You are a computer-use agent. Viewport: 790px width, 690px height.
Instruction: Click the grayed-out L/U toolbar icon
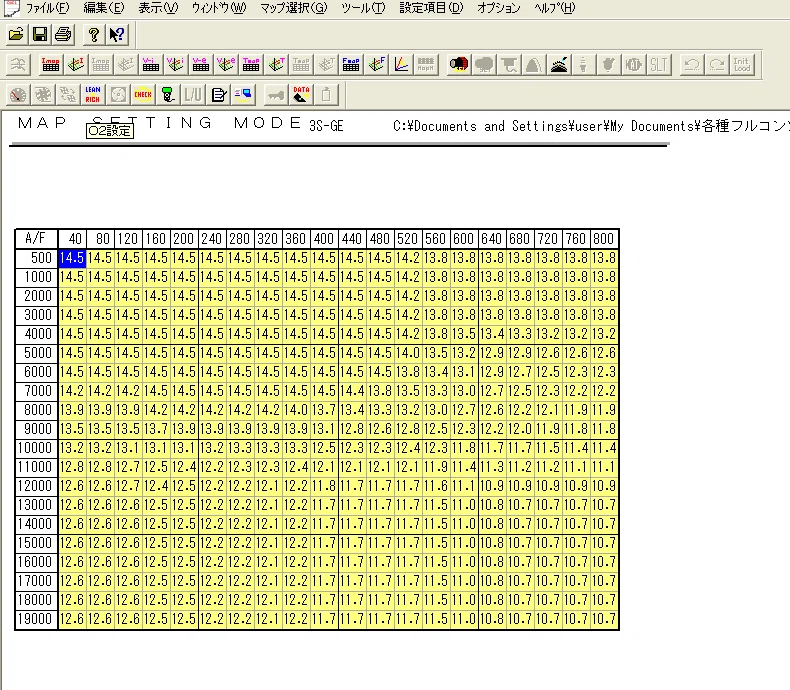[x=193, y=95]
